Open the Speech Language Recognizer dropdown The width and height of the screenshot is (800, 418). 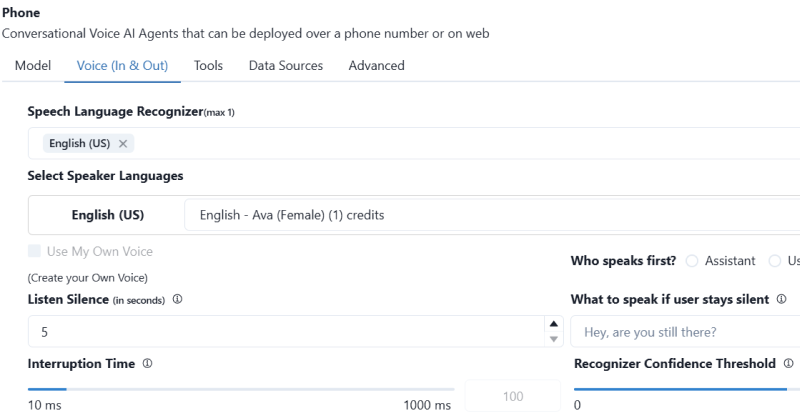pos(450,144)
